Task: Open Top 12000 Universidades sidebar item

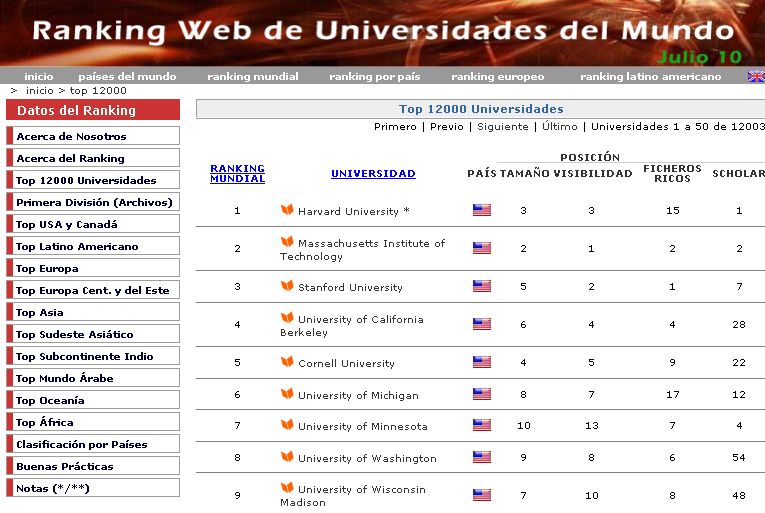Action: [93, 180]
